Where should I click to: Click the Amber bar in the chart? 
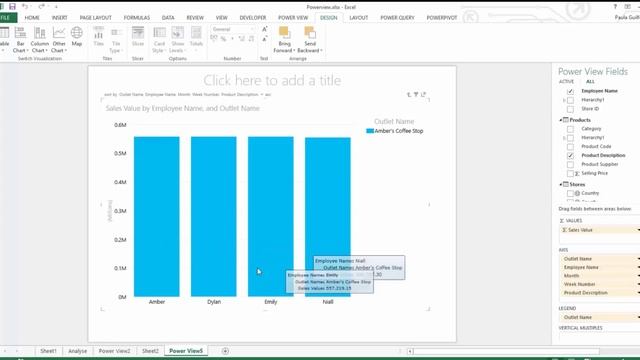pyautogui.click(x=157, y=216)
